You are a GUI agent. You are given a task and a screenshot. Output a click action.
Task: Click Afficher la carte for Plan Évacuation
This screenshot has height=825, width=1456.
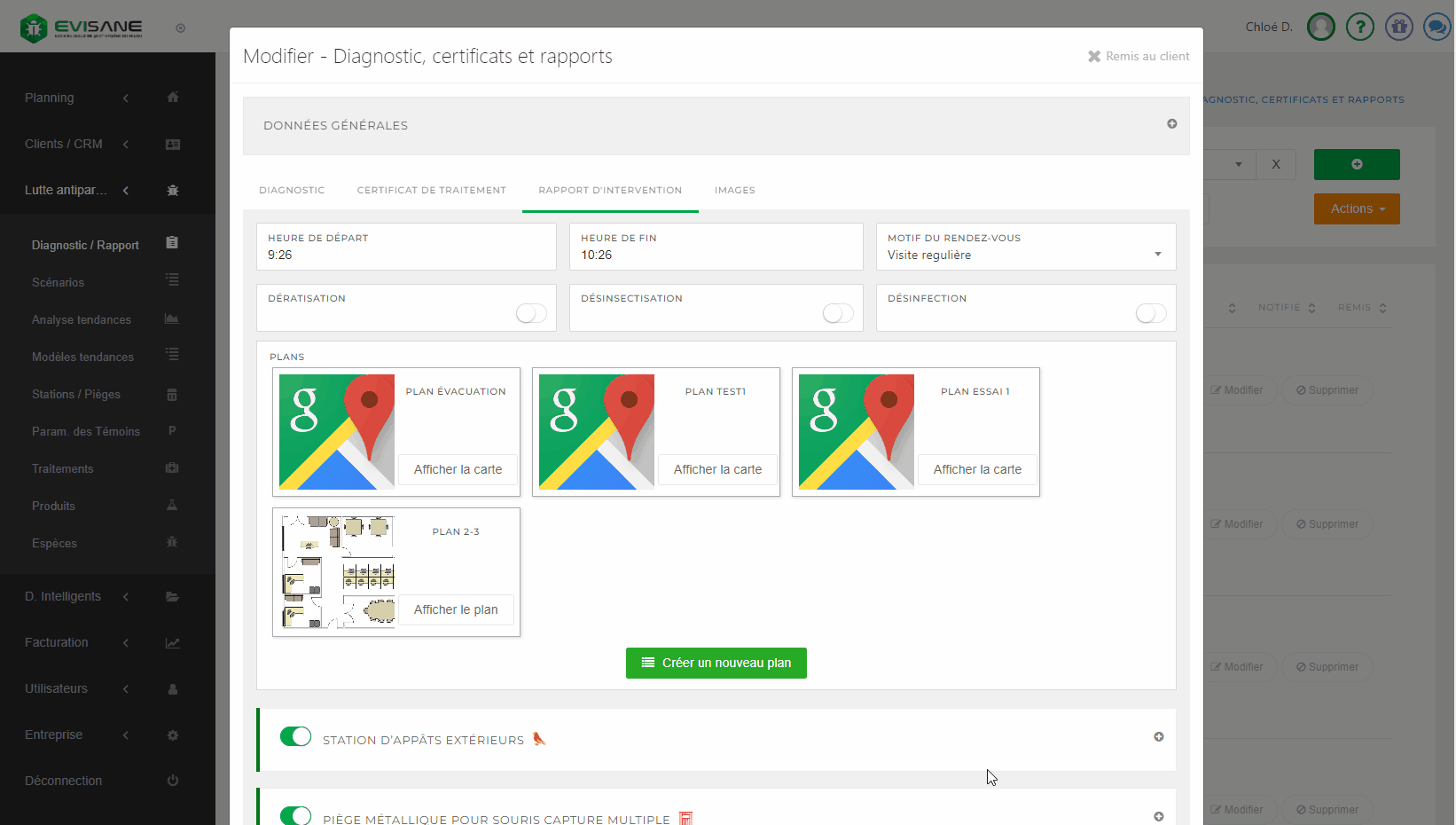click(458, 469)
